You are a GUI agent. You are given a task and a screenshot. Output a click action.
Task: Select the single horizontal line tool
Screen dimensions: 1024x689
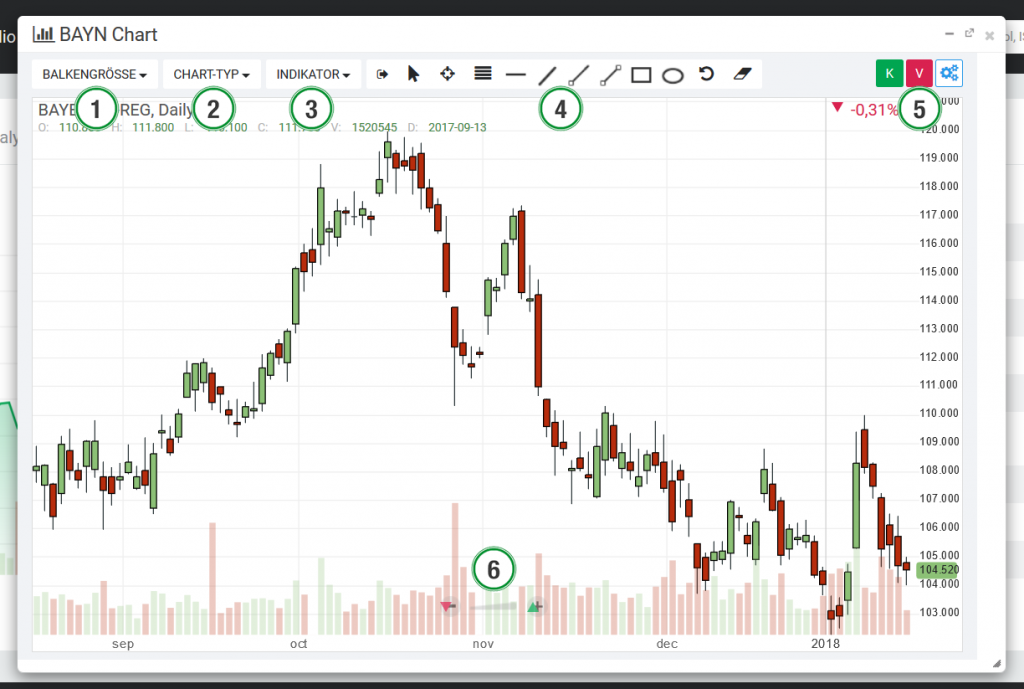(x=516, y=75)
